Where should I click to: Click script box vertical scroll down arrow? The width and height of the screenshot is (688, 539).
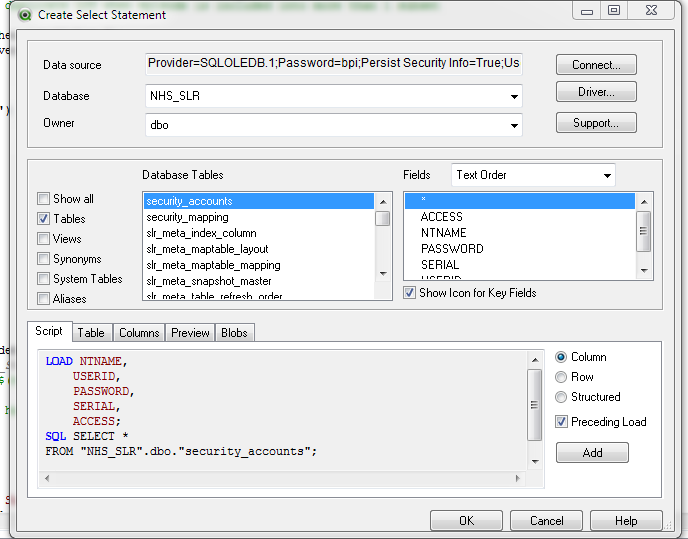click(x=535, y=461)
